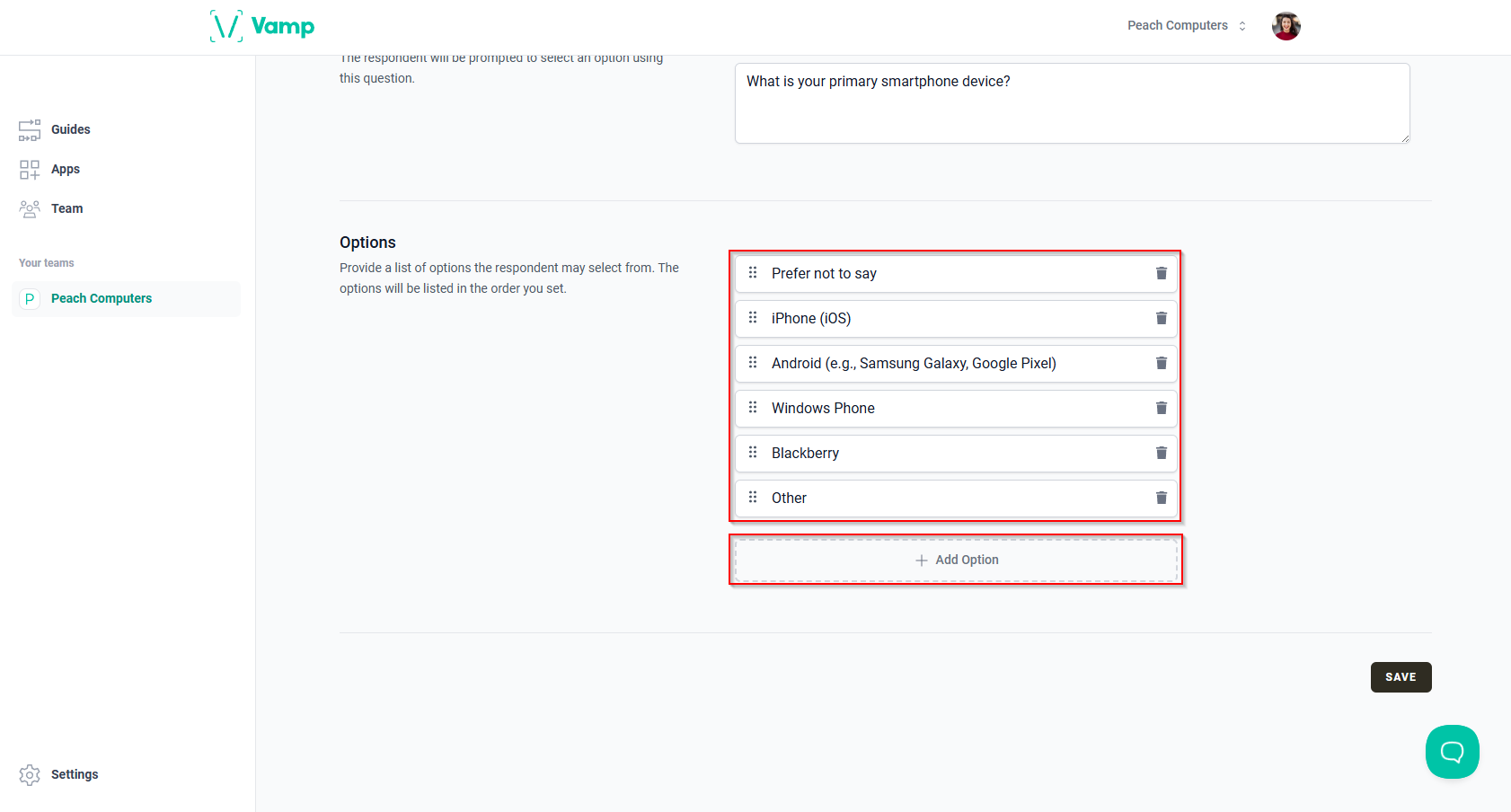The image size is (1511, 812).
Task: Delete the Prefer not to say option
Action: tap(1161, 273)
